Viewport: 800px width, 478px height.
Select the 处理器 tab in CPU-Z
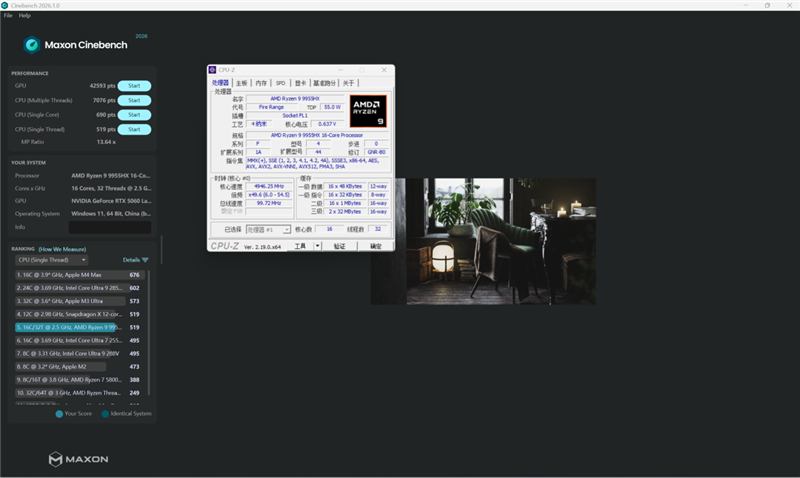(220, 83)
